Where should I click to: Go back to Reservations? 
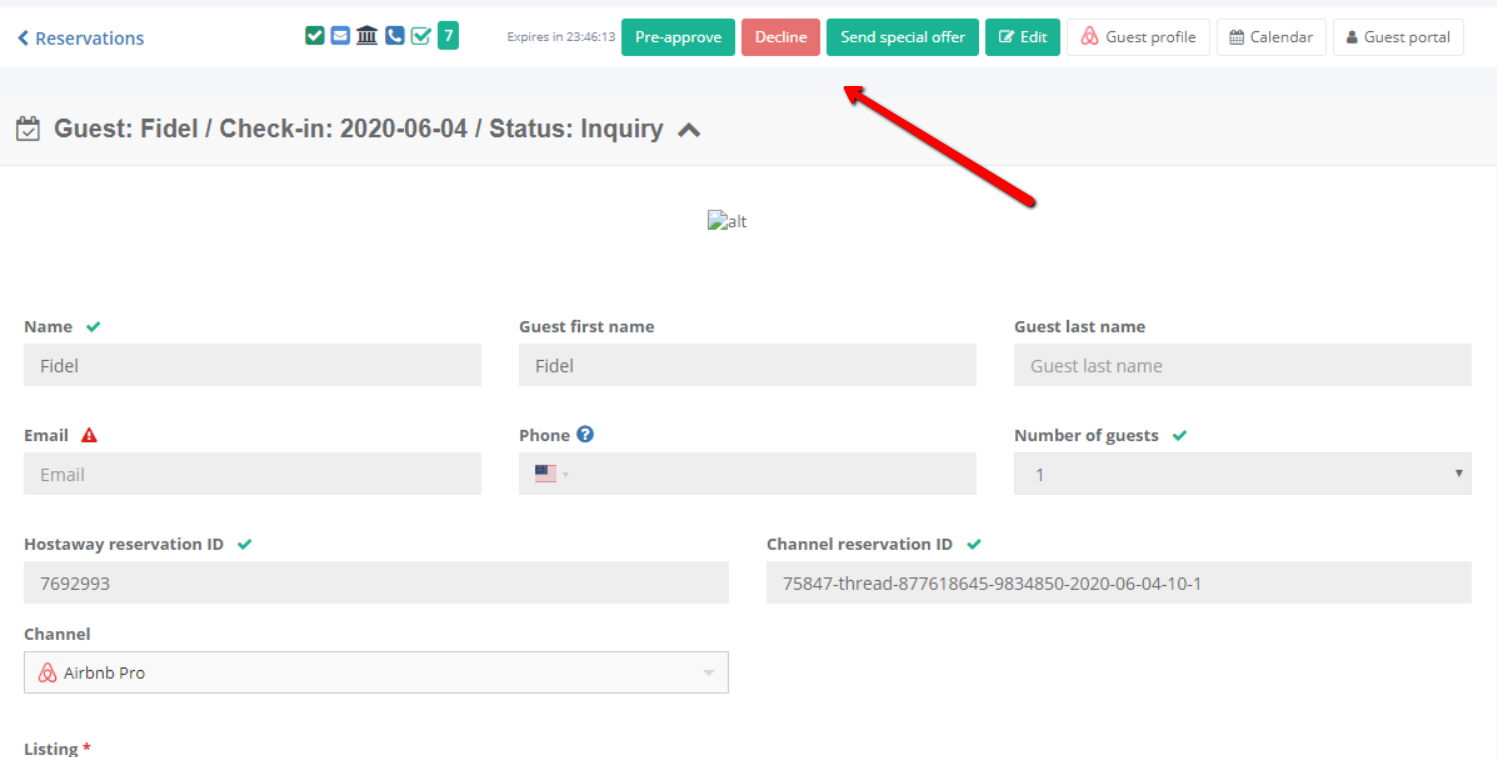click(80, 38)
